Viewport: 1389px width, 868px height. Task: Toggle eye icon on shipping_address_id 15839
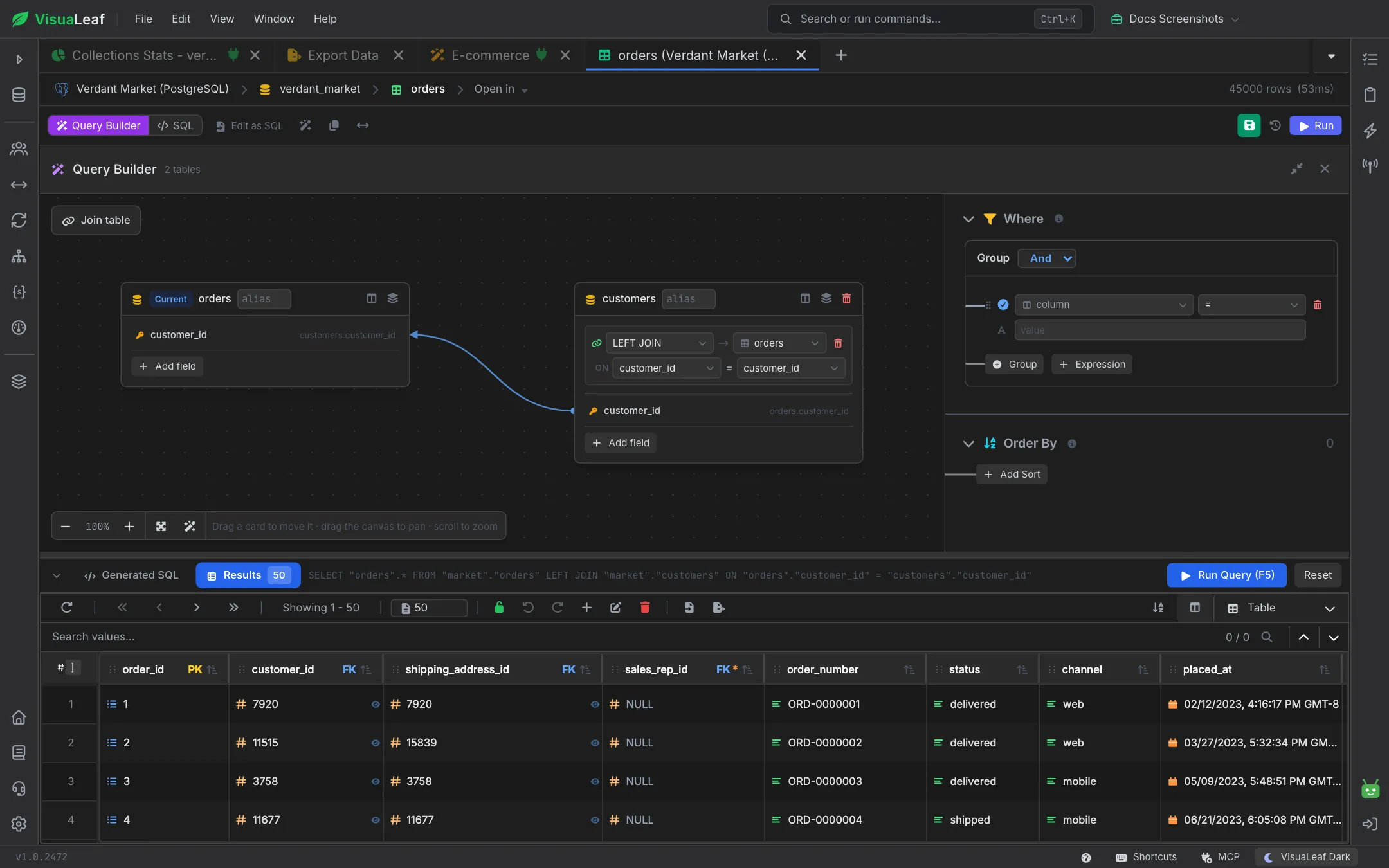tap(595, 743)
